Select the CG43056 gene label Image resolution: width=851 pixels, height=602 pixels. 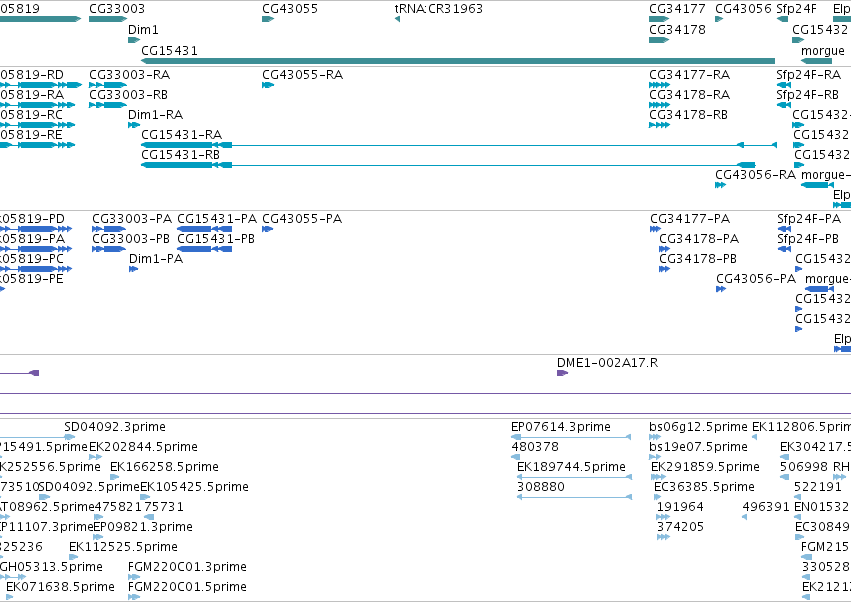743,9
